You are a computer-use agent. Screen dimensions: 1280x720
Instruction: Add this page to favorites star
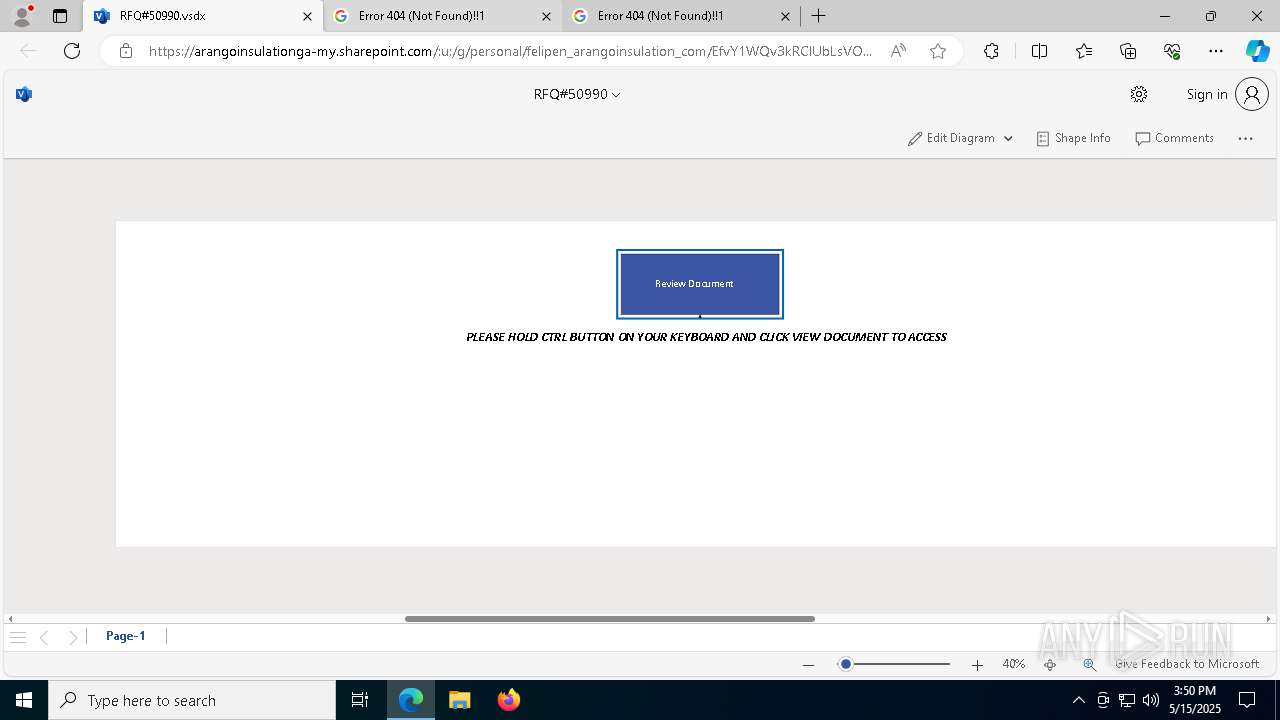[x=937, y=51]
